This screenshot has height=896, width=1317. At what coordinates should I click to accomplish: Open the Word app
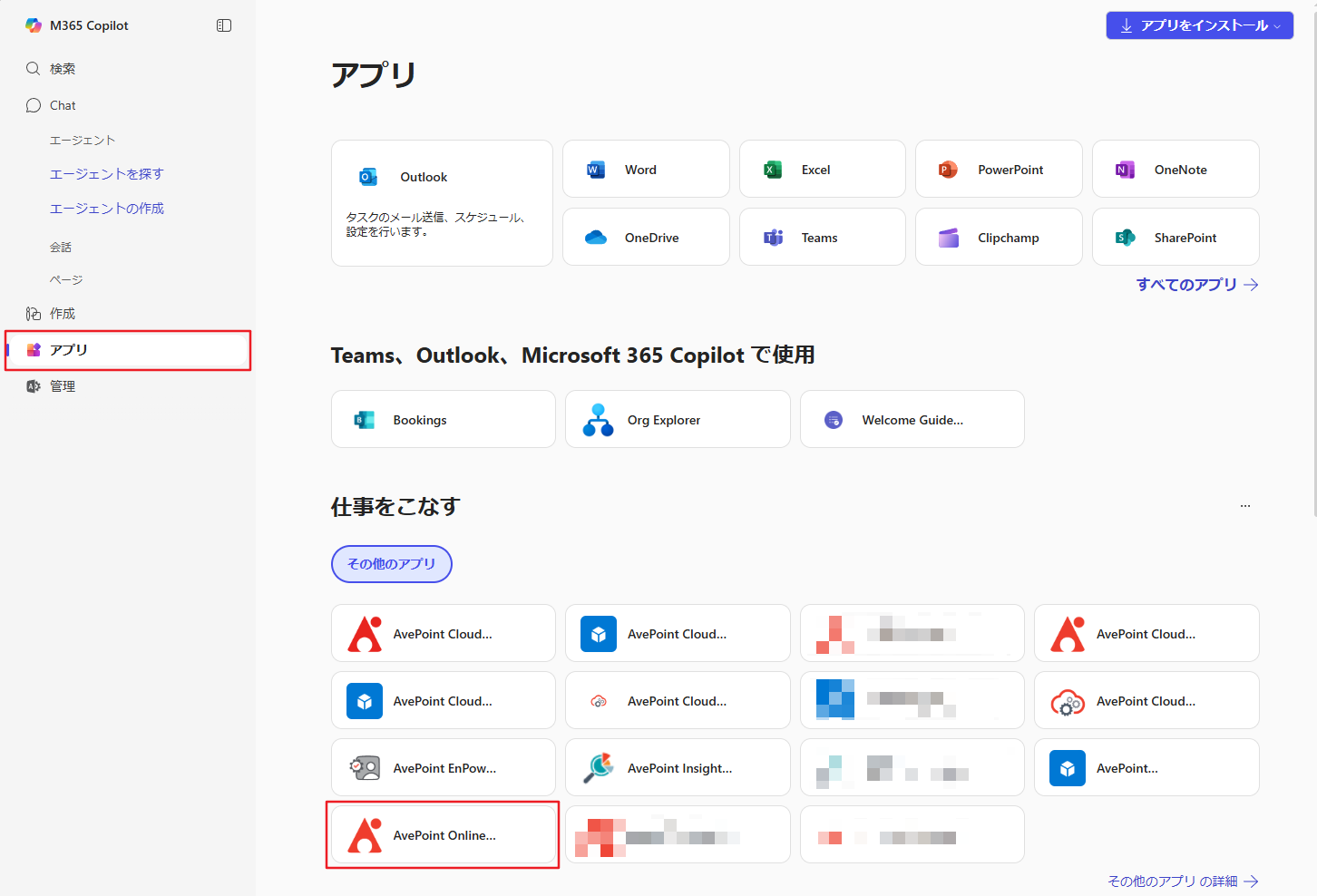pyautogui.click(x=646, y=169)
